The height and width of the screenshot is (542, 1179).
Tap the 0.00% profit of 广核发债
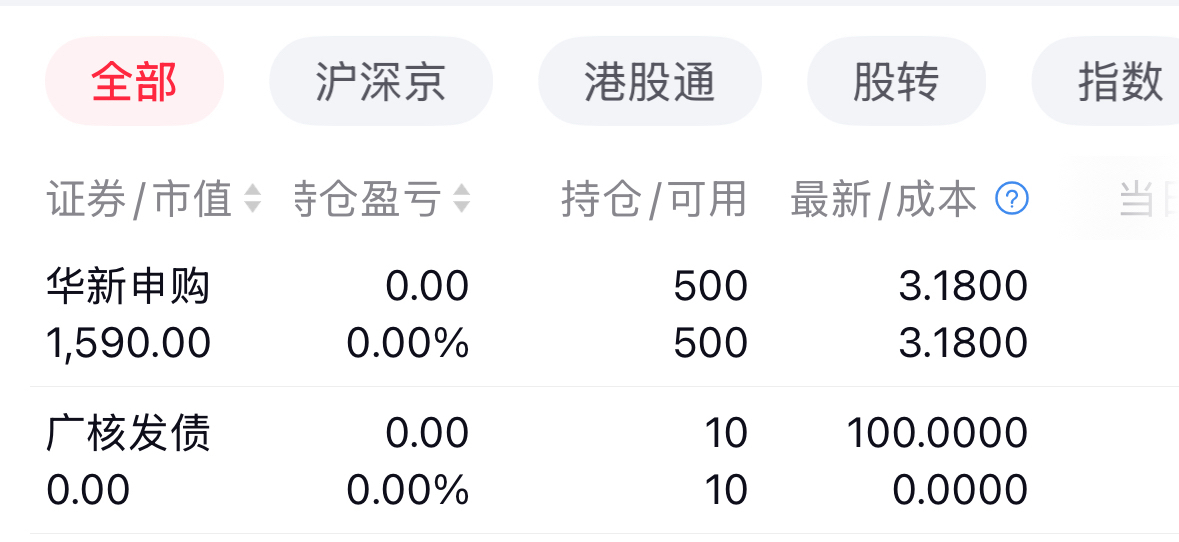tap(408, 491)
